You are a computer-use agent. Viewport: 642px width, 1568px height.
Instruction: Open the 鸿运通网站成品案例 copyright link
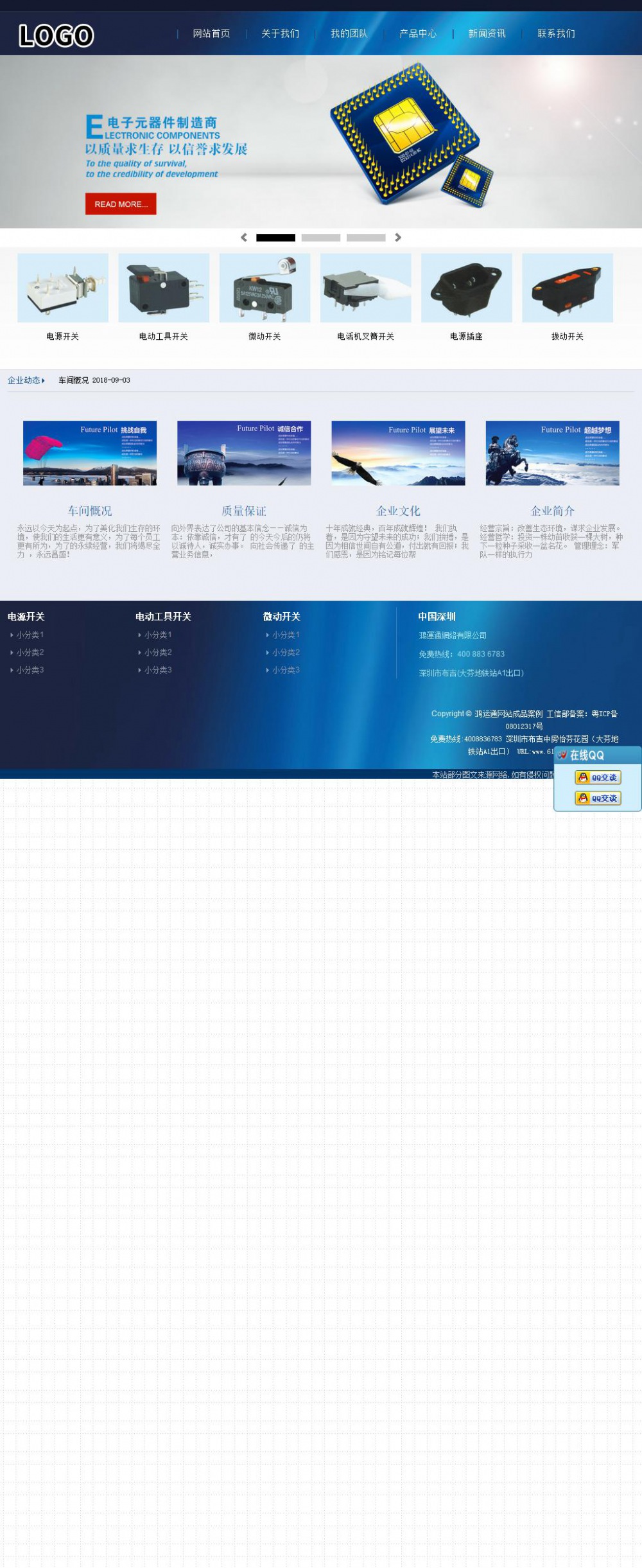click(x=508, y=714)
